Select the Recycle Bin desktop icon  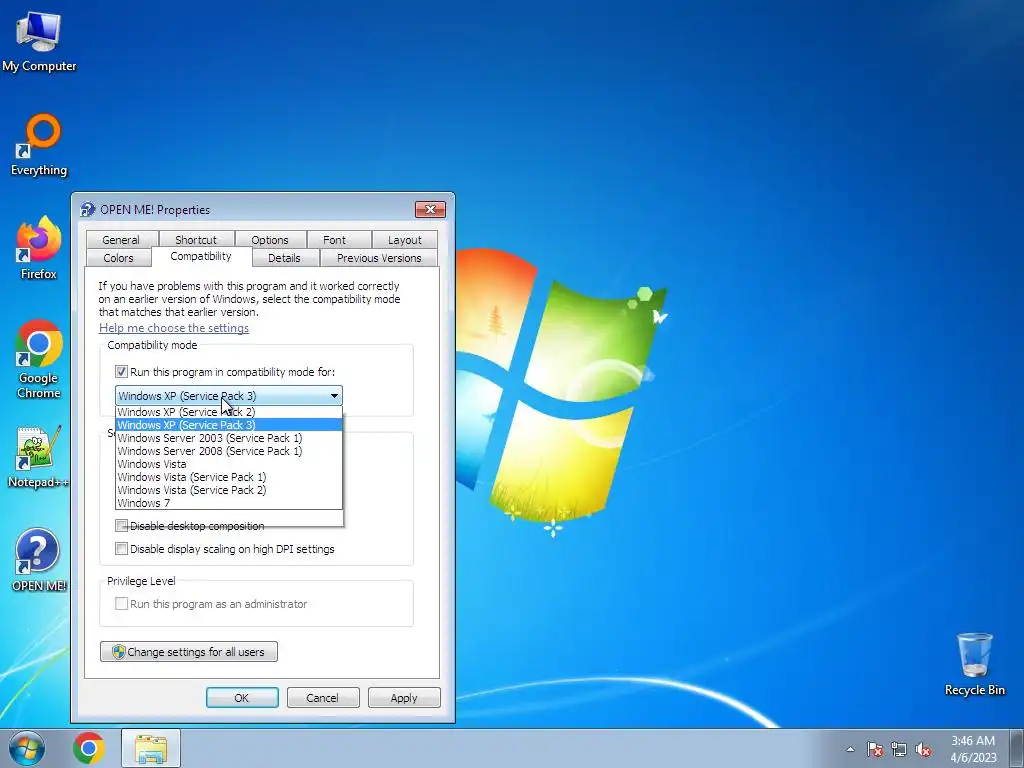click(974, 664)
